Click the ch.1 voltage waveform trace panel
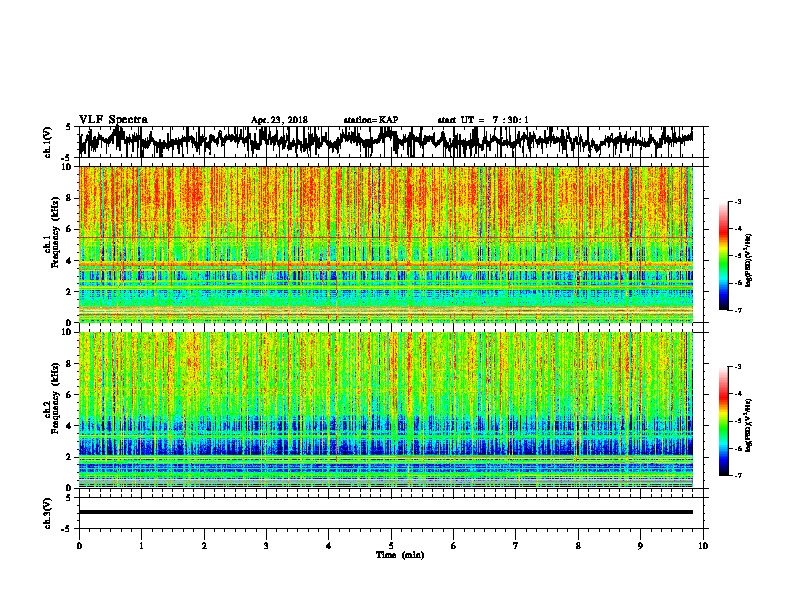 (x=385, y=142)
